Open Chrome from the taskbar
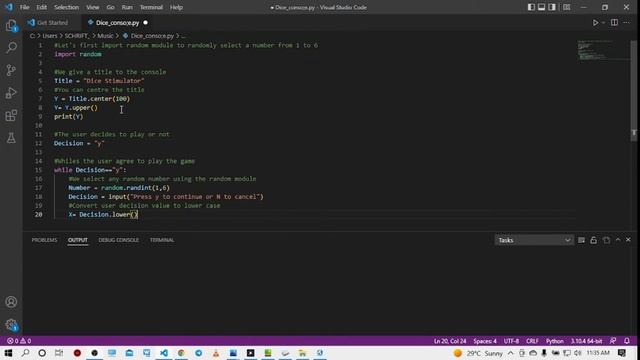The height and width of the screenshot is (360, 640). point(181,353)
